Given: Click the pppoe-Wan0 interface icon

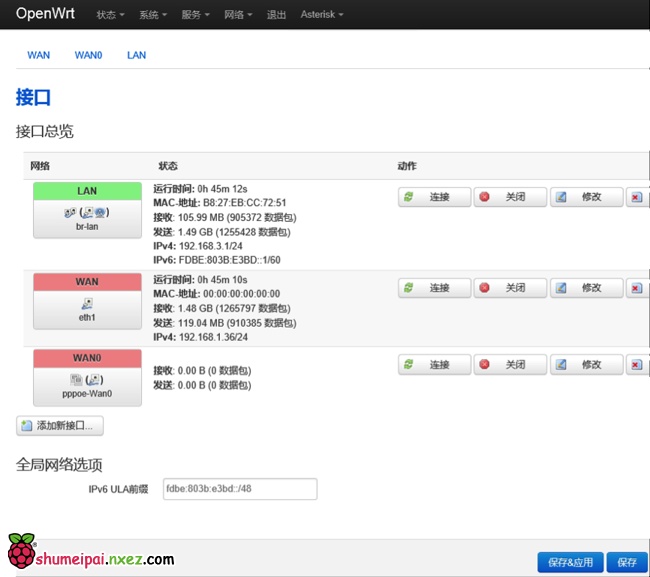Looking at the screenshot, I should click(x=87, y=380).
